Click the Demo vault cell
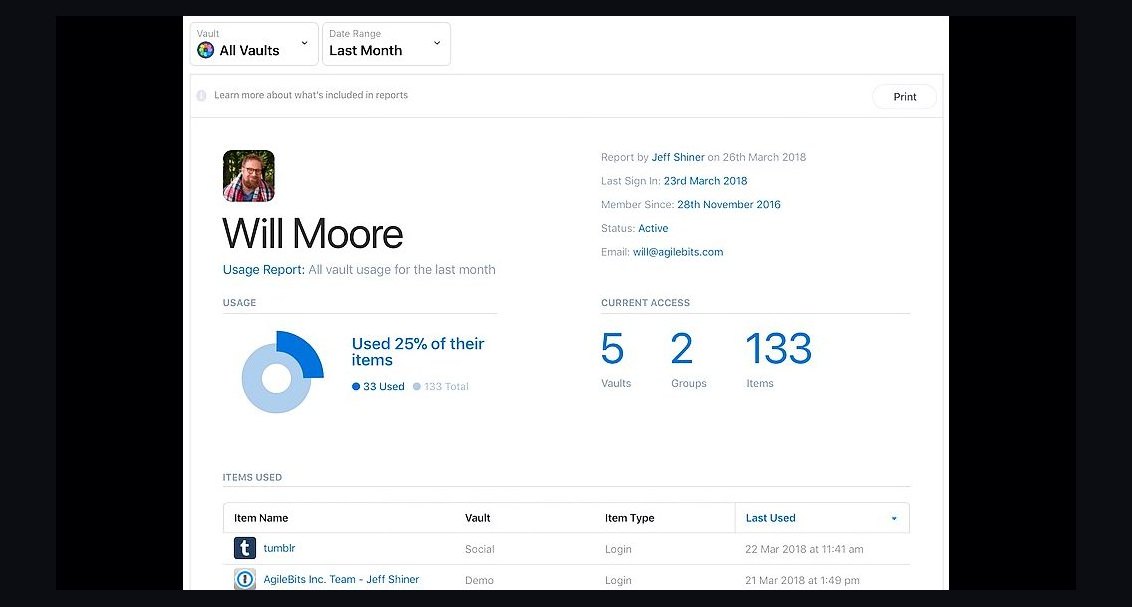1132x607 pixels. (x=479, y=580)
